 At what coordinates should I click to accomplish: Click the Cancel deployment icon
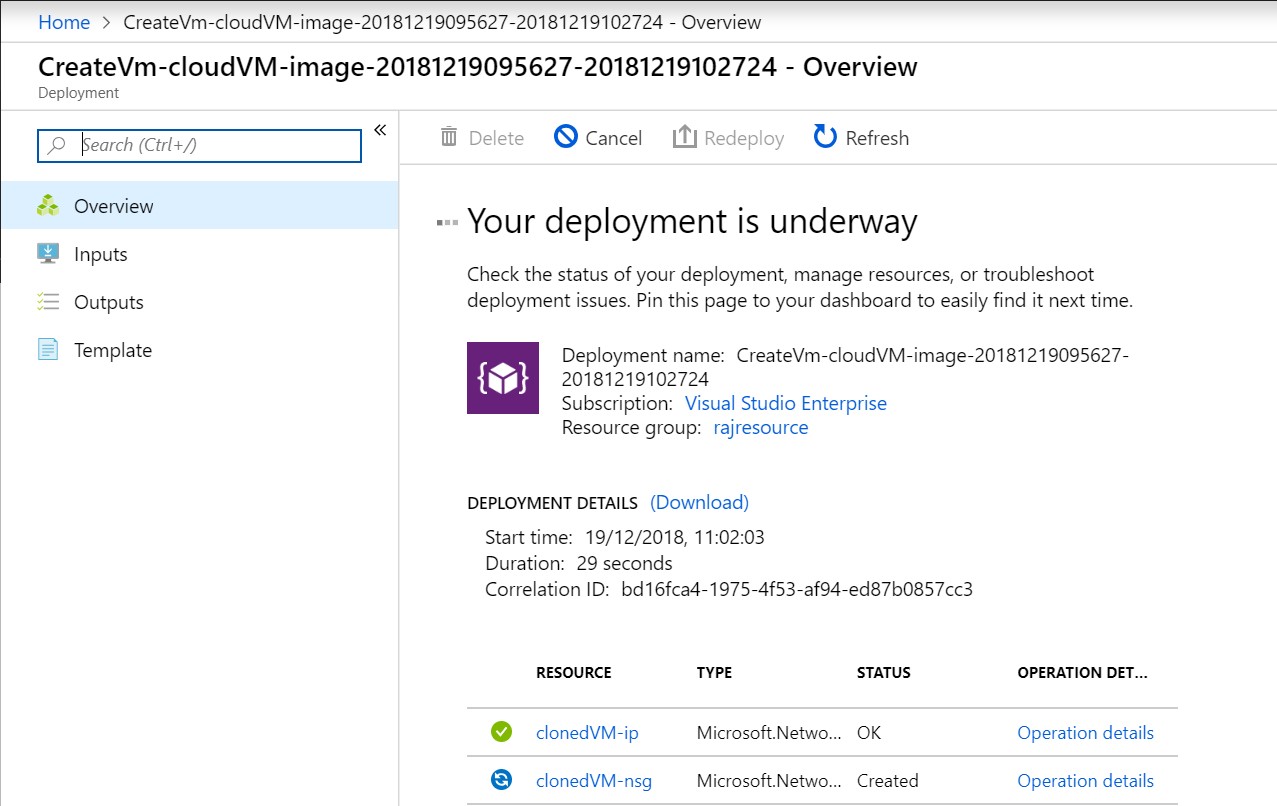(x=566, y=137)
